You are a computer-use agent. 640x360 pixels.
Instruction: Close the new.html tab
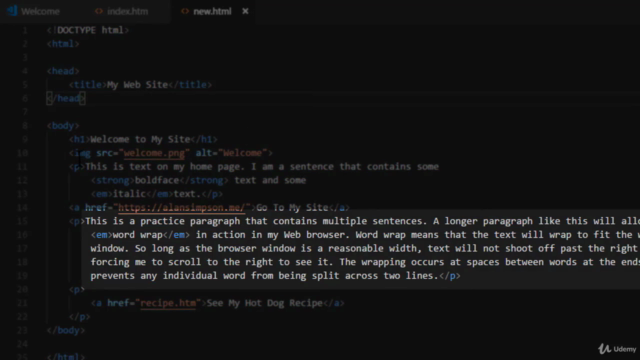[245, 11]
